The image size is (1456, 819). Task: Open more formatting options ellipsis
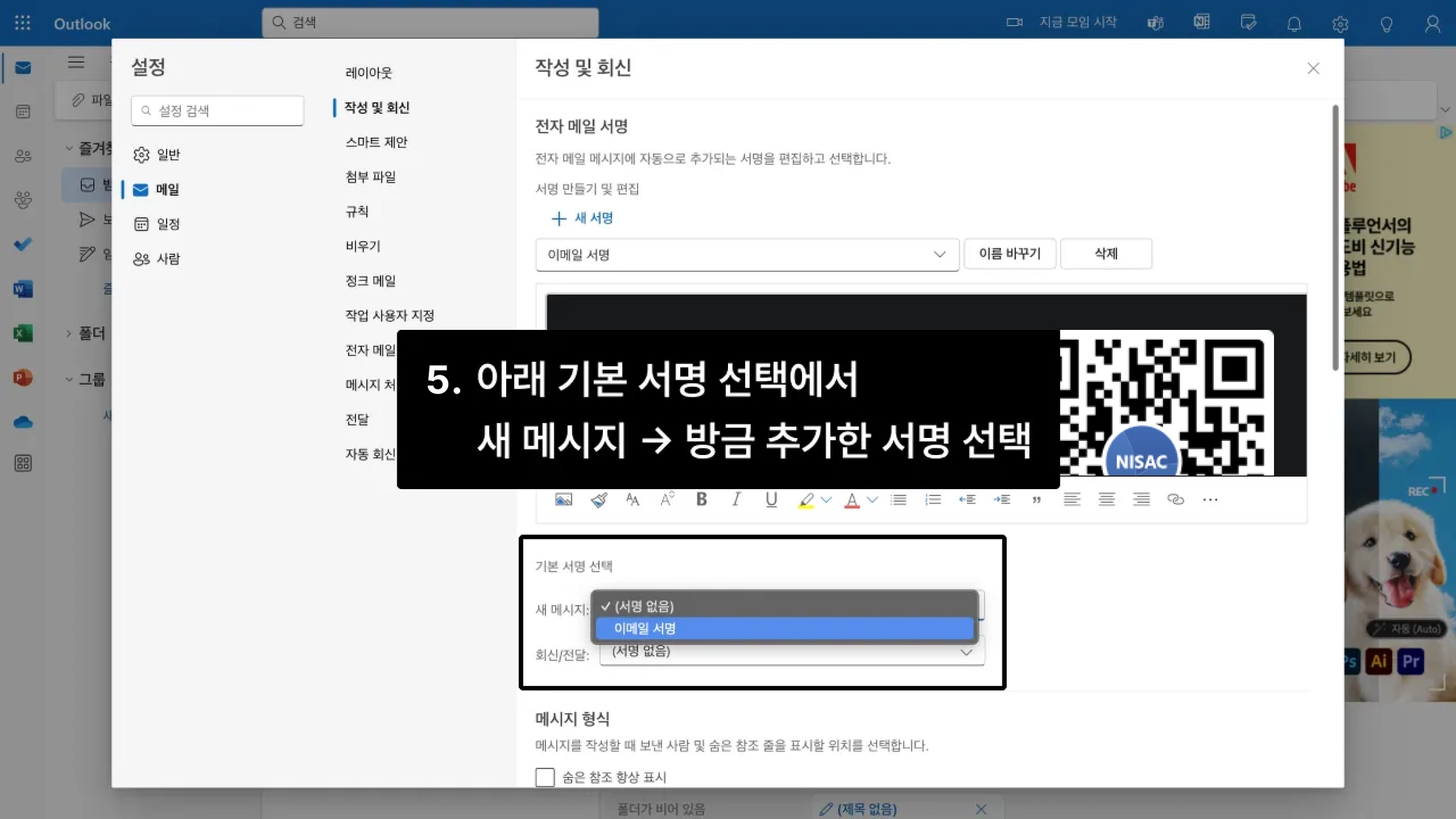(x=1210, y=499)
